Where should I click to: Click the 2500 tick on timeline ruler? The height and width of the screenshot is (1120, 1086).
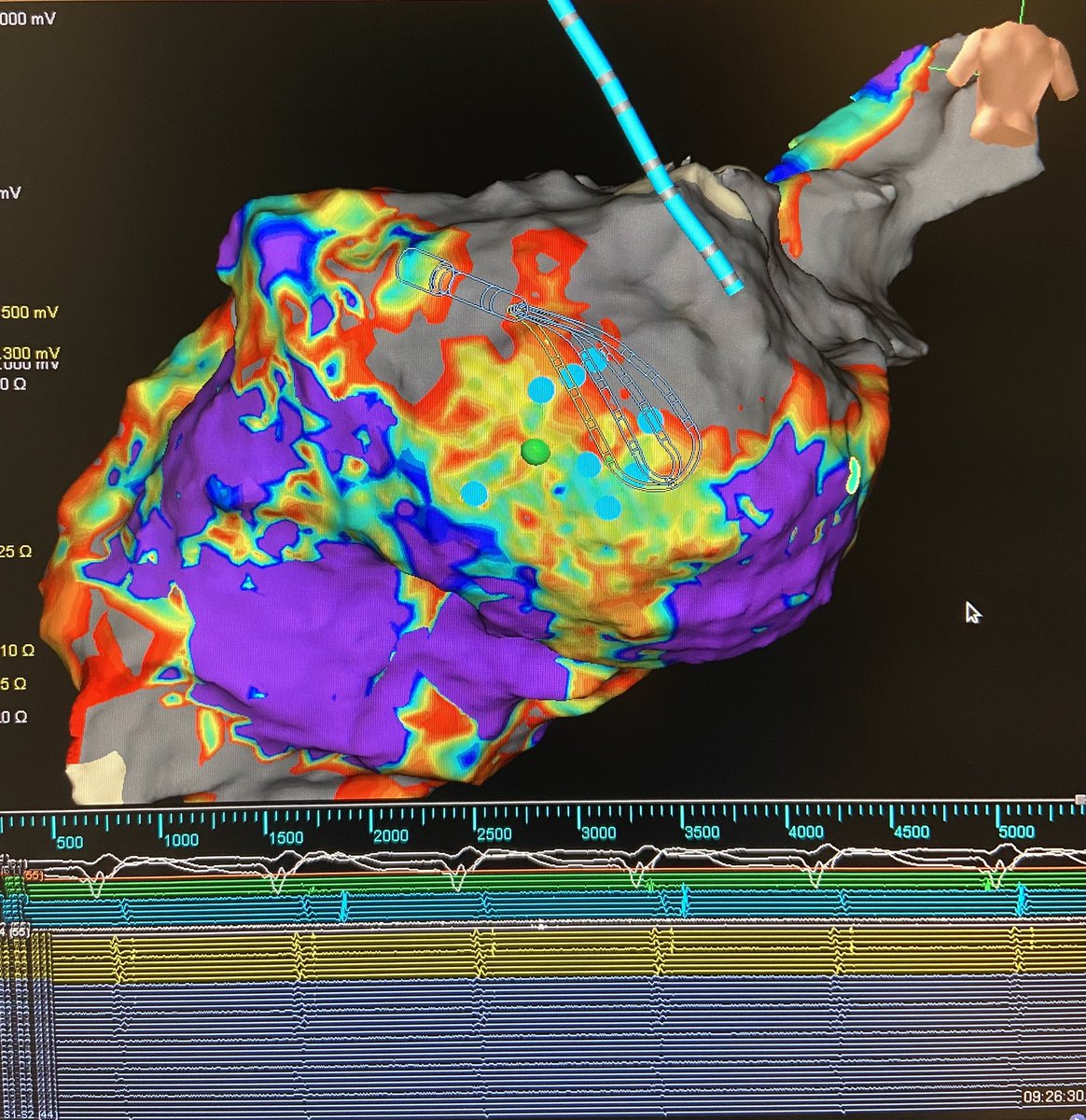coord(494,833)
